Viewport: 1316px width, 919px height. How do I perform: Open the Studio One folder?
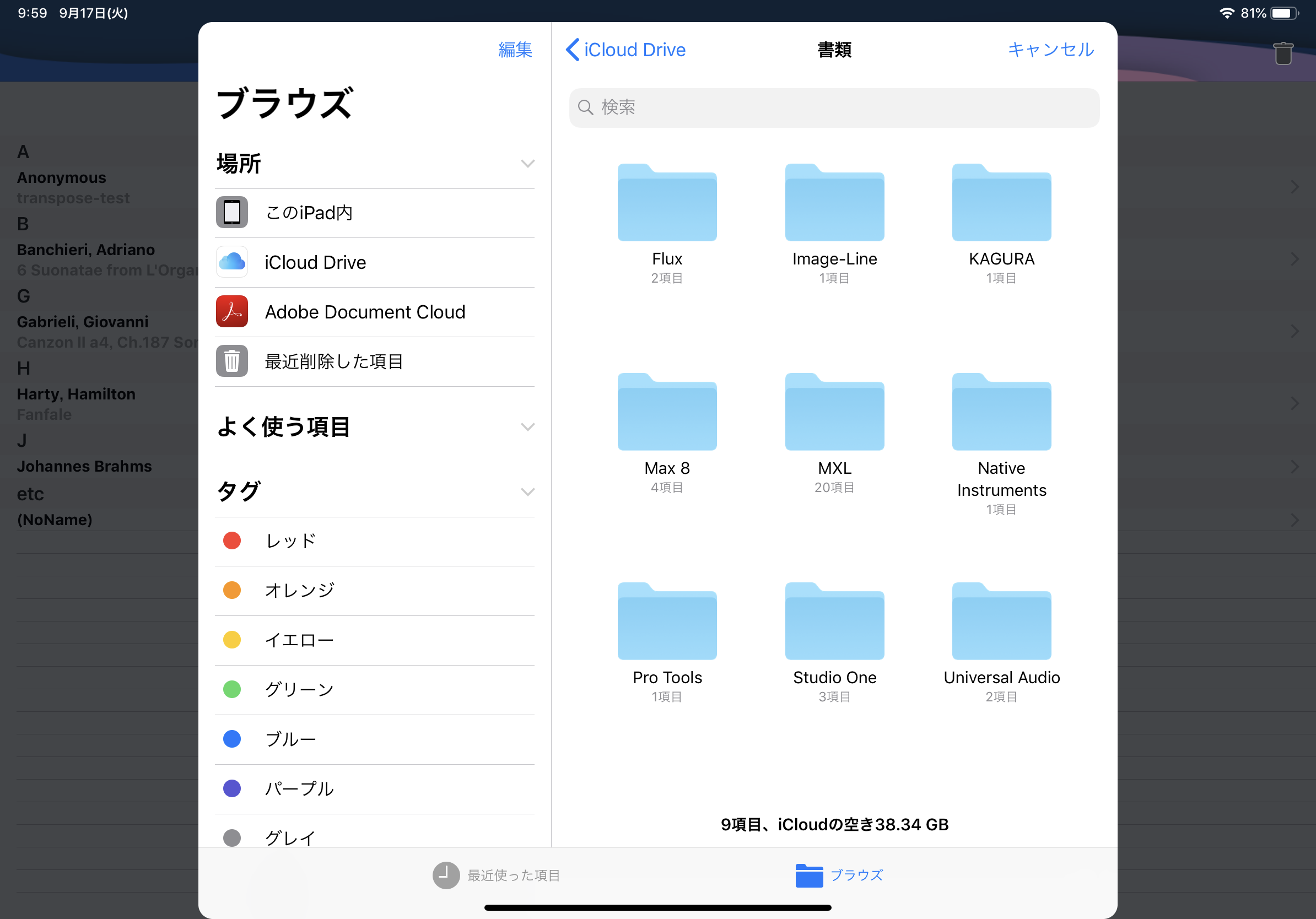pyautogui.click(x=834, y=620)
